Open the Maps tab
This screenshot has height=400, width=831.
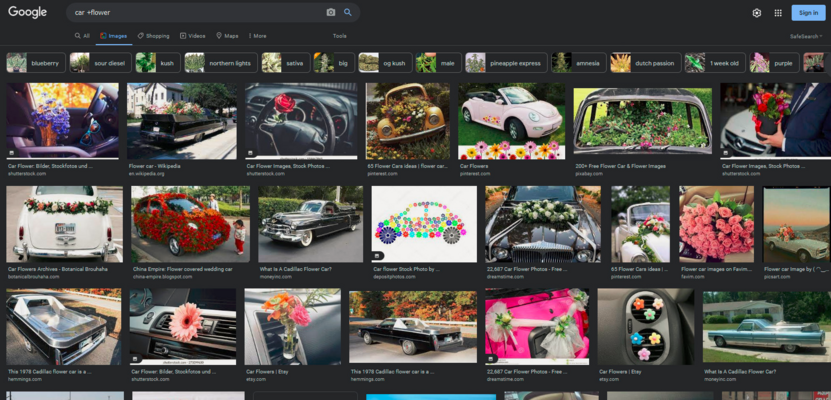227,36
